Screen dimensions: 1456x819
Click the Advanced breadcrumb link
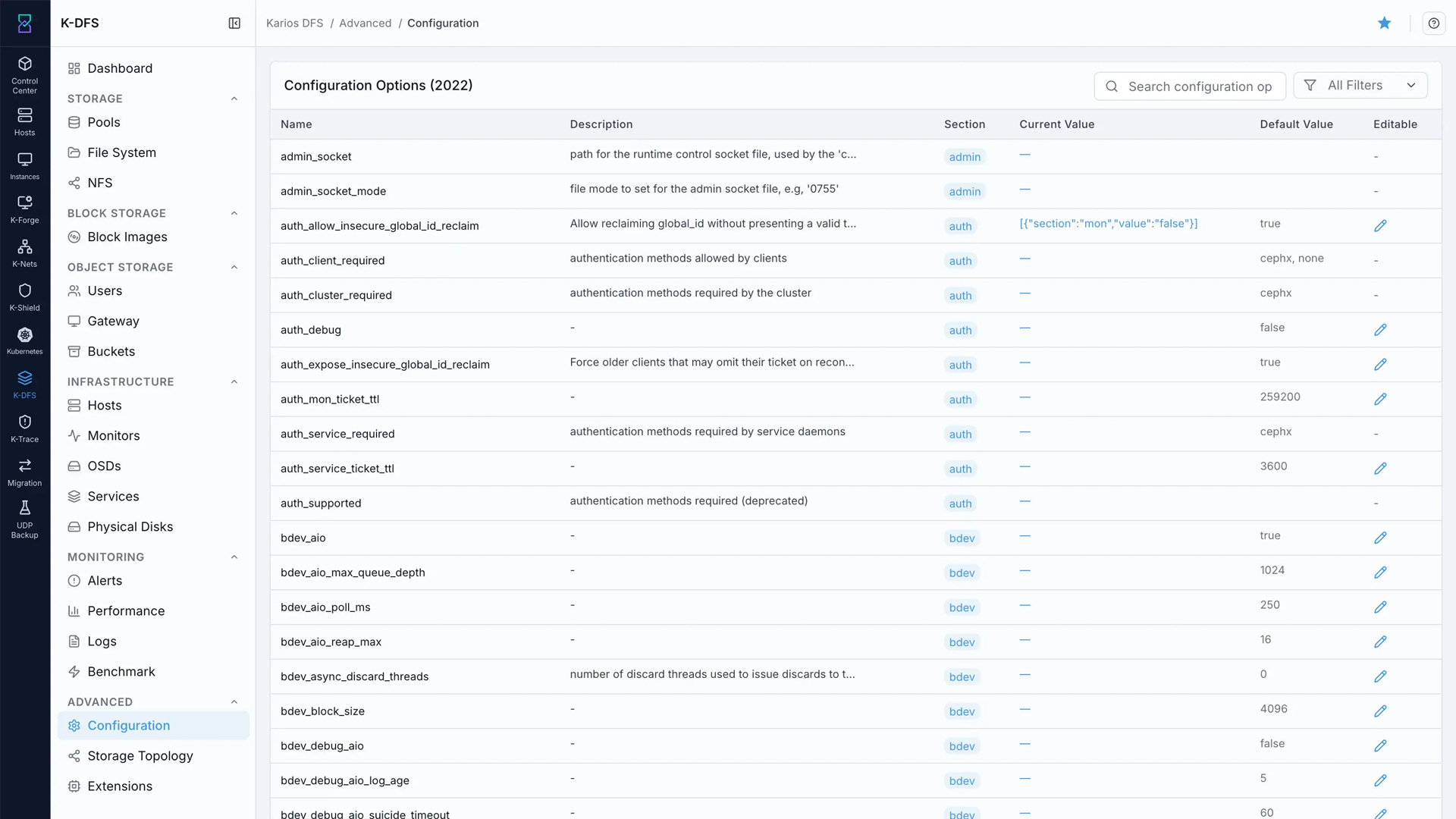pyautogui.click(x=365, y=24)
